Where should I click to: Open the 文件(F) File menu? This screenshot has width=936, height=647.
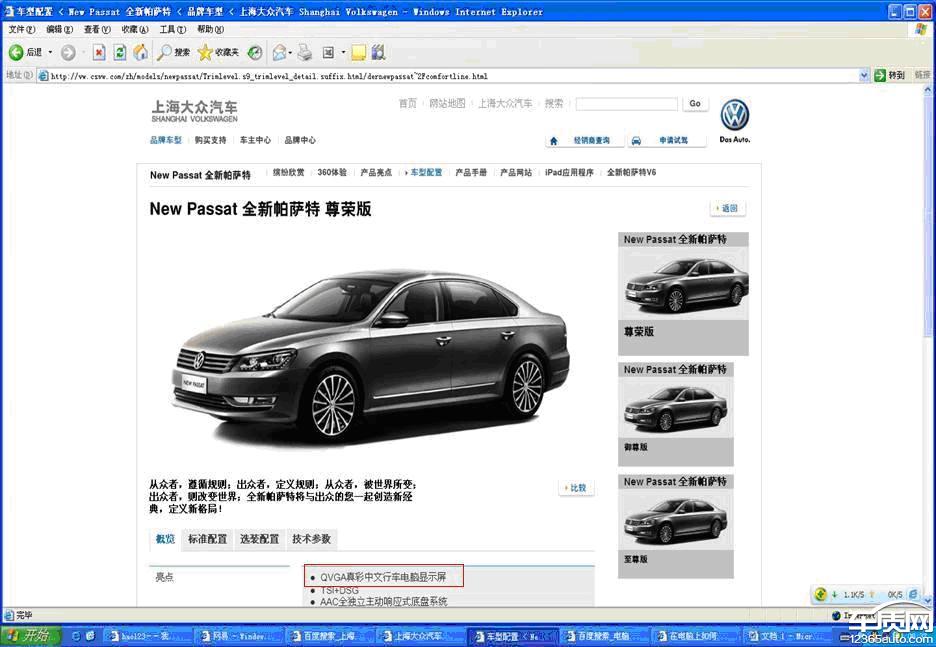click(x=21, y=29)
